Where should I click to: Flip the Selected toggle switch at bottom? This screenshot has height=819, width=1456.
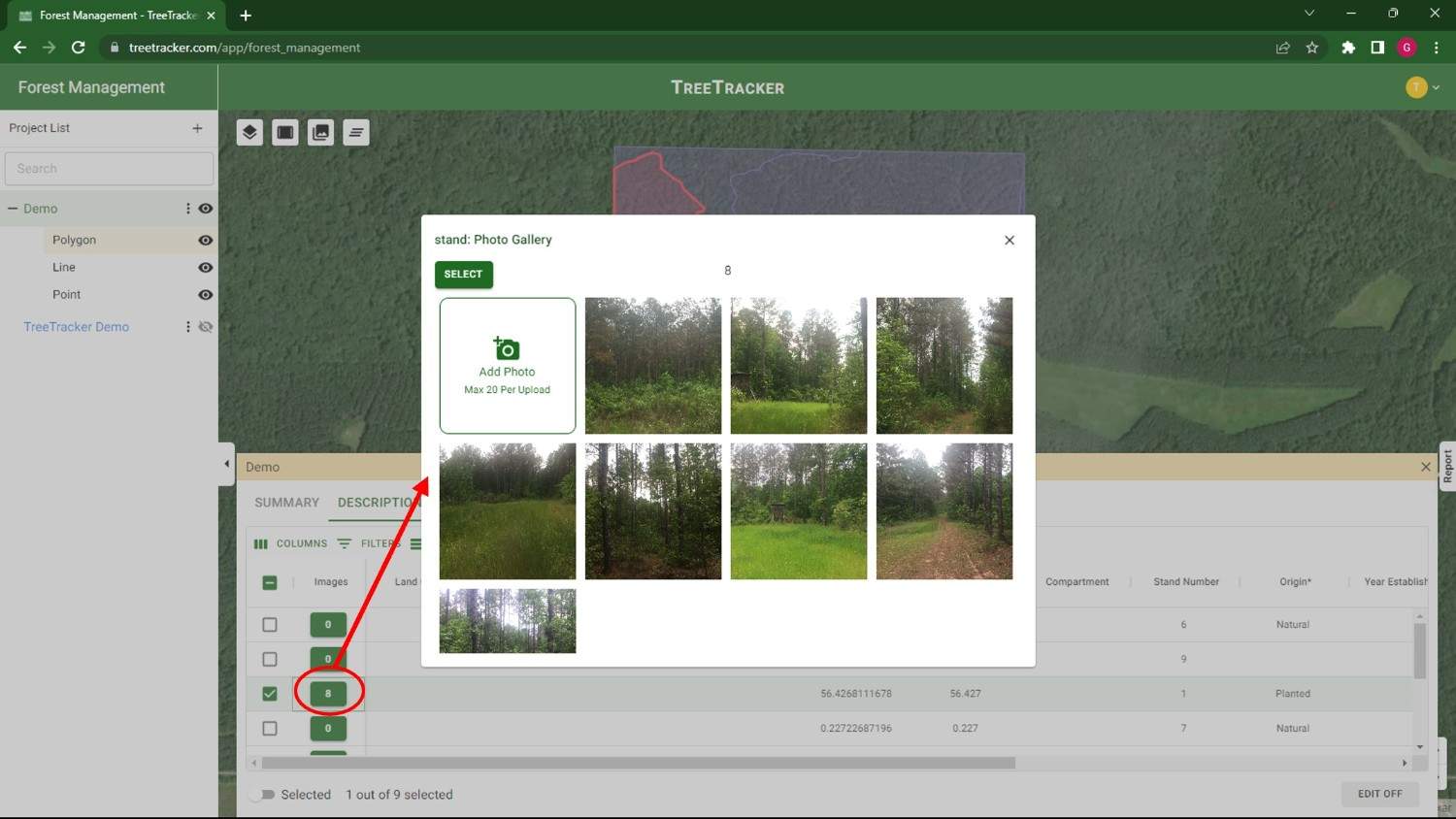click(261, 794)
